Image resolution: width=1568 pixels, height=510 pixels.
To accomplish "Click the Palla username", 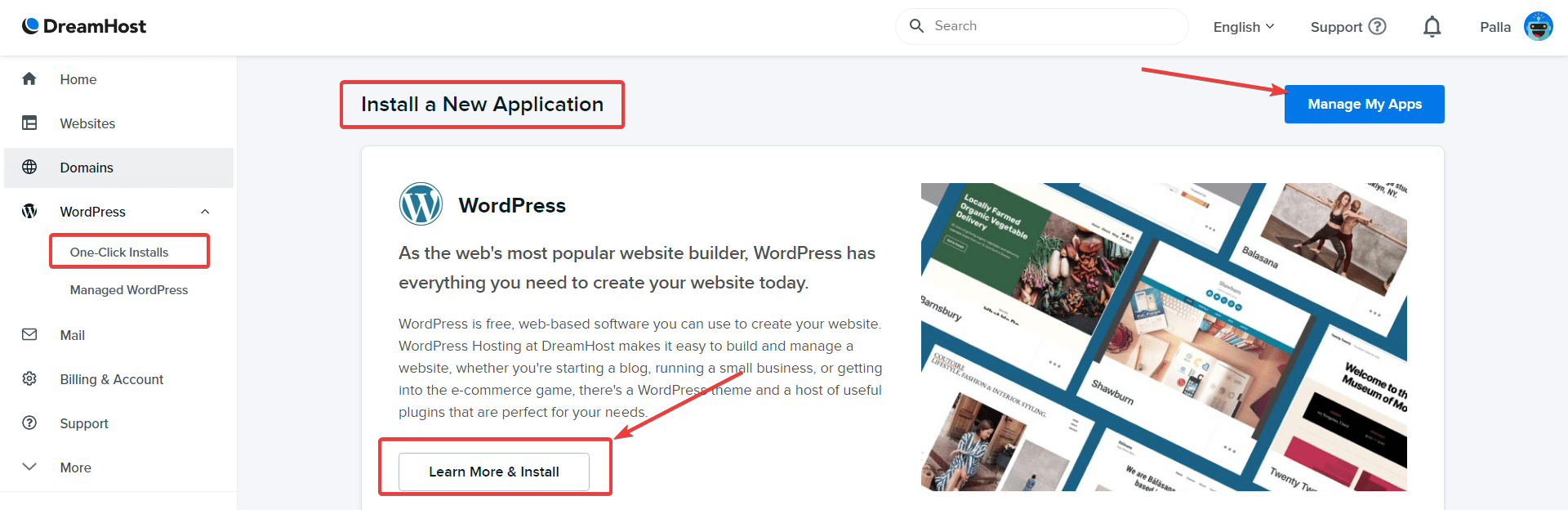I will pos(1495,27).
